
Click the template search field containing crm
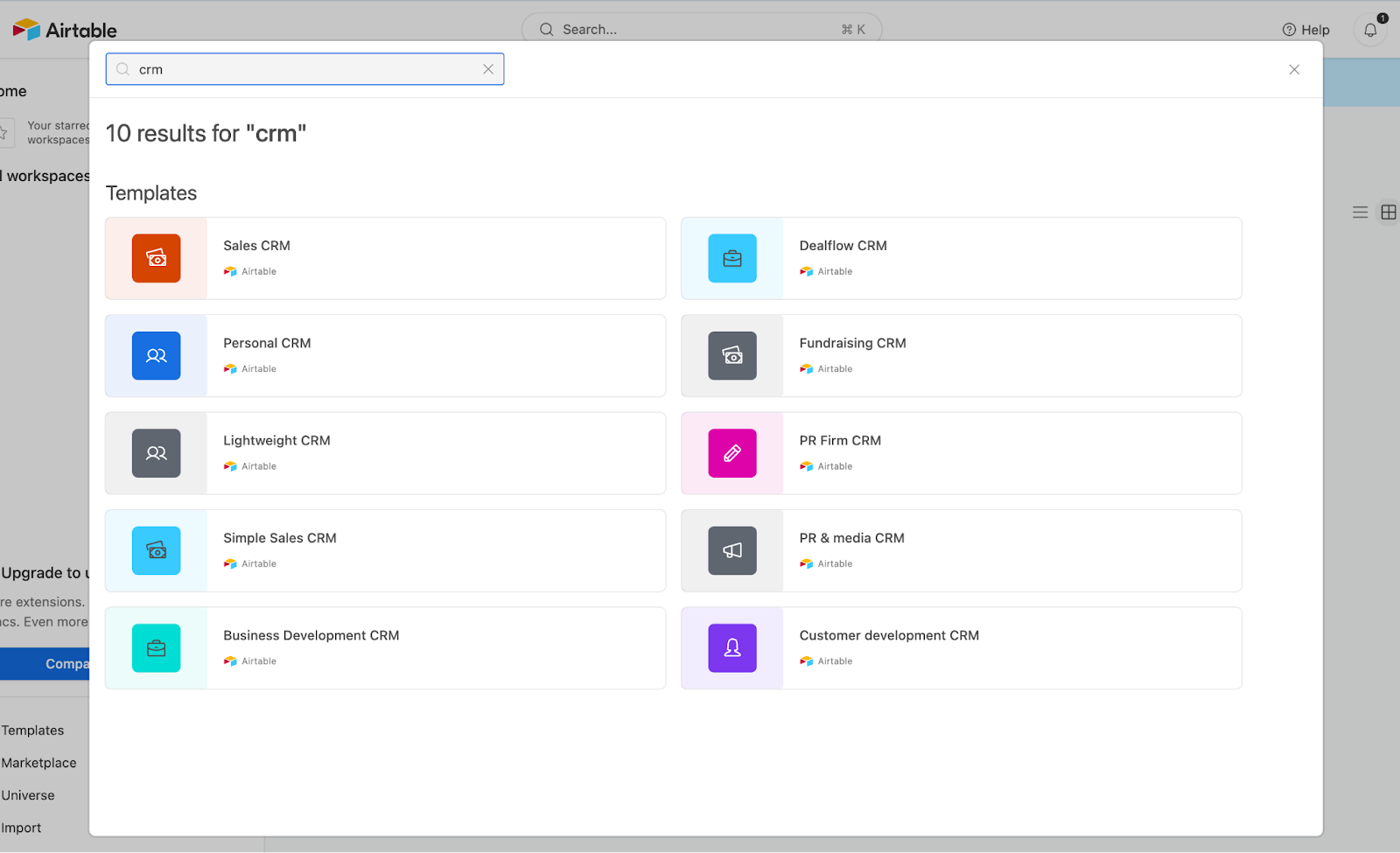point(304,69)
